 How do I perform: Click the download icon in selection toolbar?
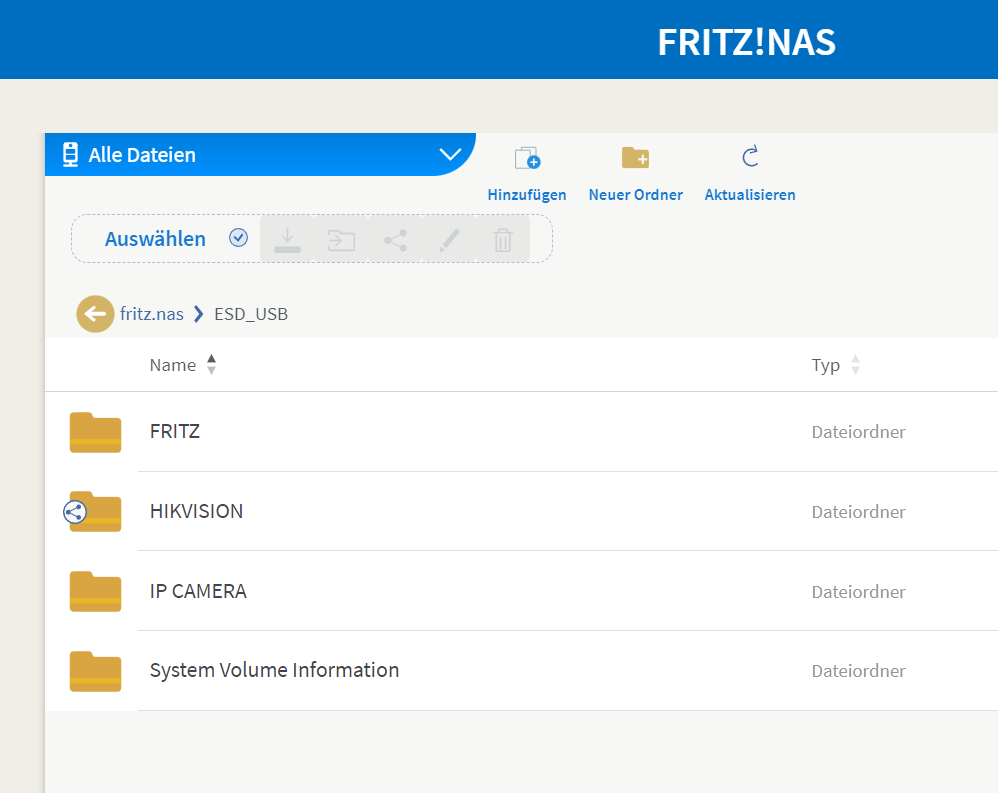pyautogui.click(x=287, y=240)
